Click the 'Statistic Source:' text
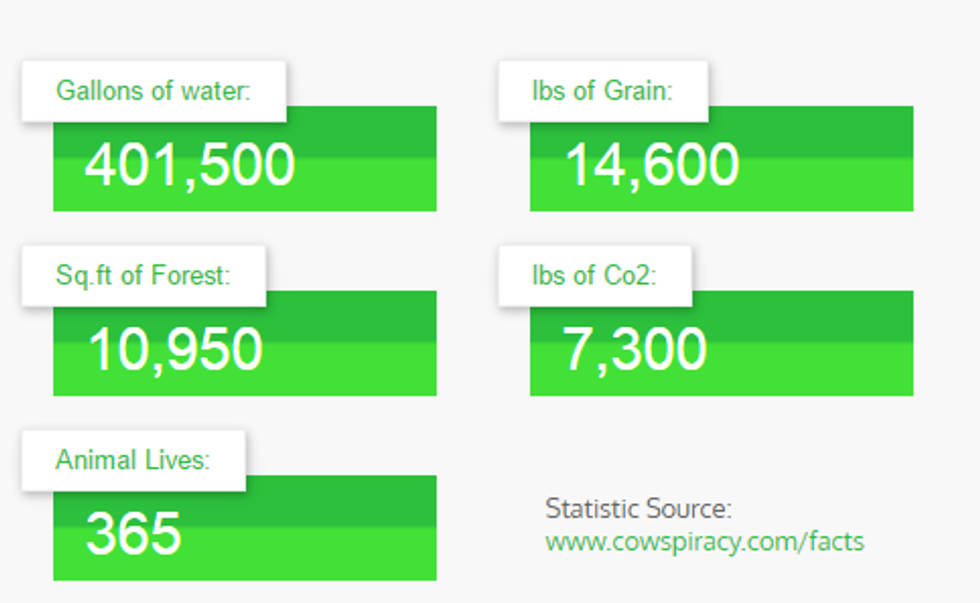Image resolution: width=980 pixels, height=603 pixels. coord(638,509)
